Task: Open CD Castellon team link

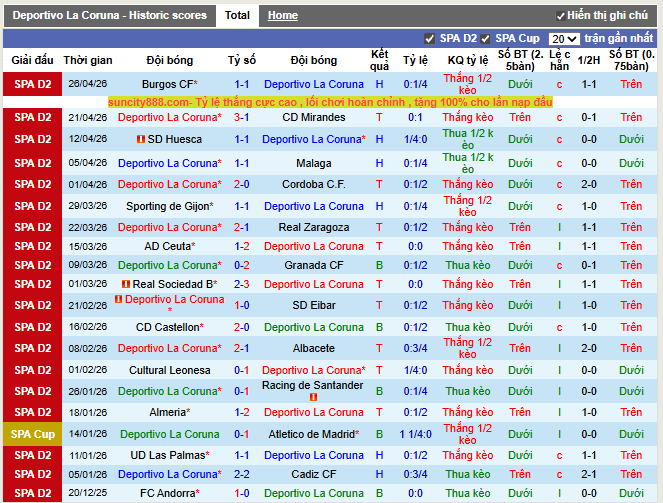Action: coord(167,327)
